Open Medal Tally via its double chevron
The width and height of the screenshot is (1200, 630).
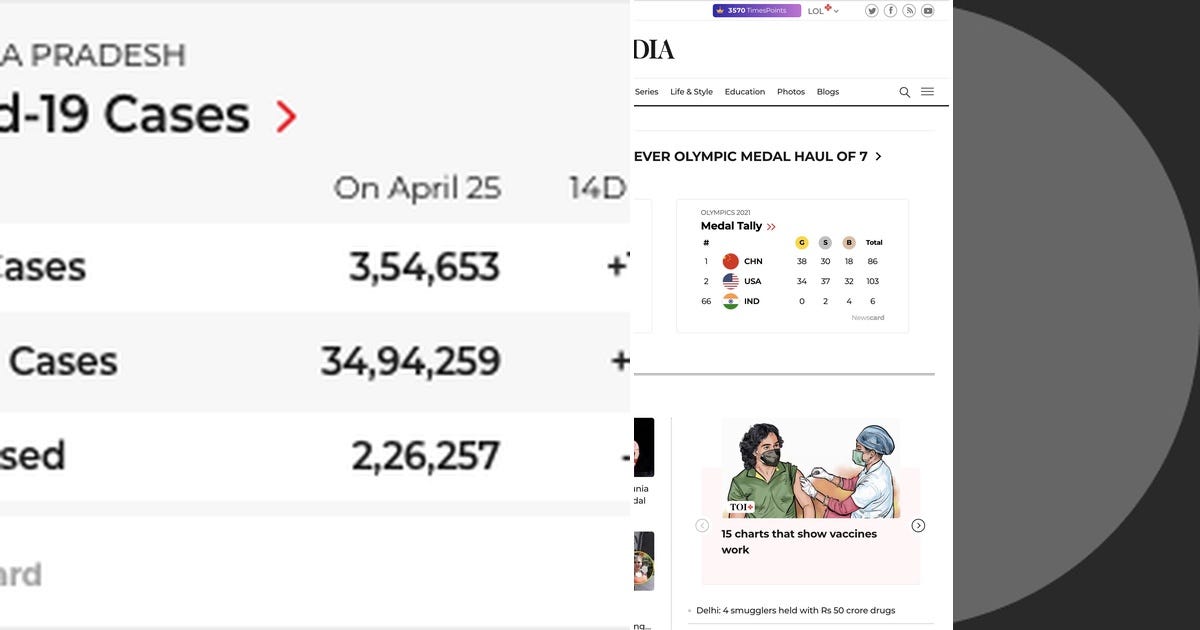click(x=770, y=226)
